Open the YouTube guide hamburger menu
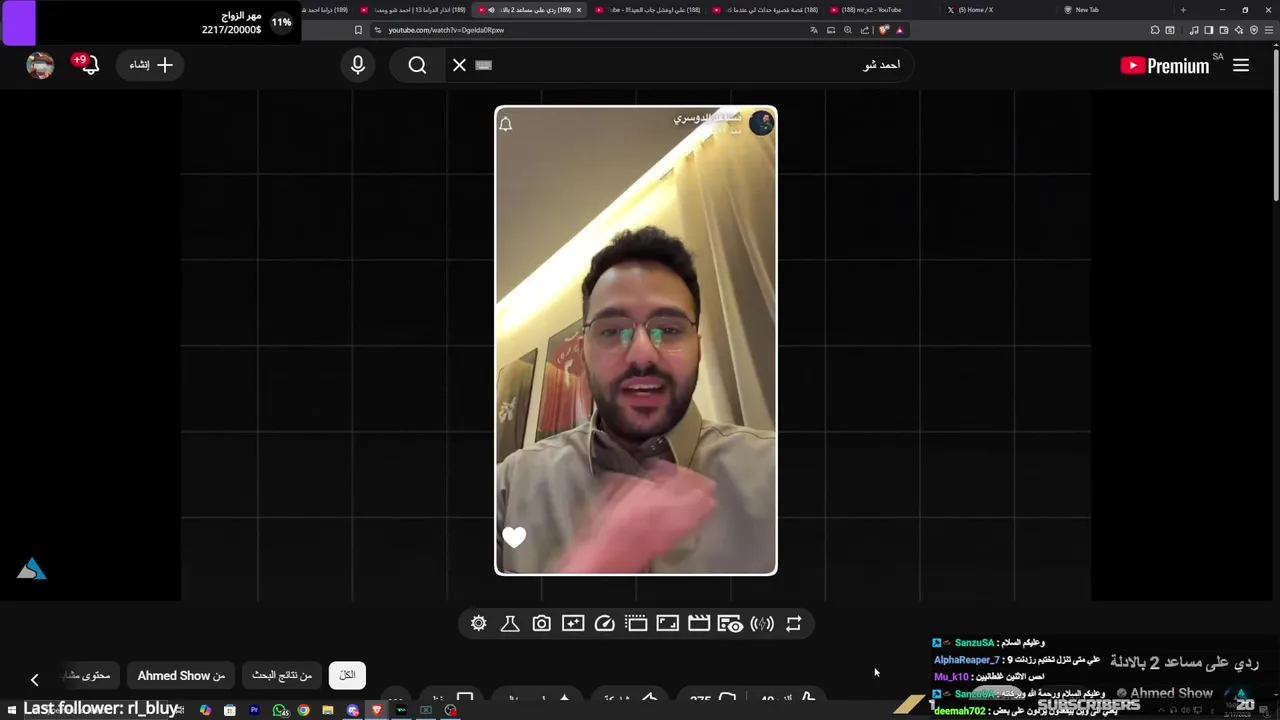 pyautogui.click(x=1241, y=65)
